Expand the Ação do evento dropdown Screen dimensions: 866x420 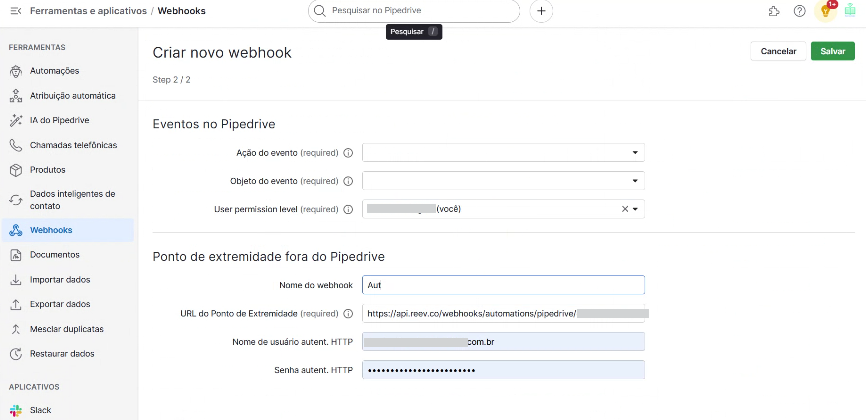(635, 153)
